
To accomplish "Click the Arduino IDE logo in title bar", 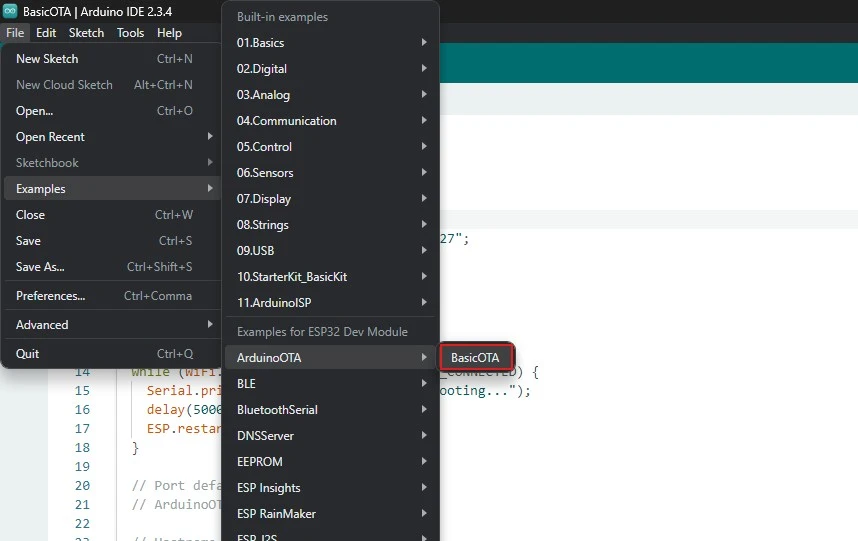I will [10, 11].
